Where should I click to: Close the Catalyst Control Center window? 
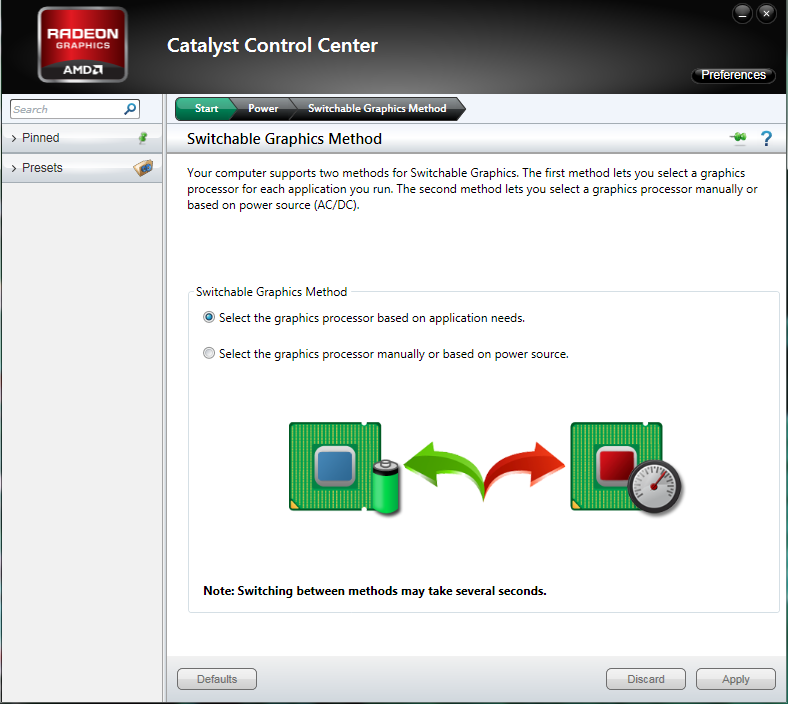(766, 14)
